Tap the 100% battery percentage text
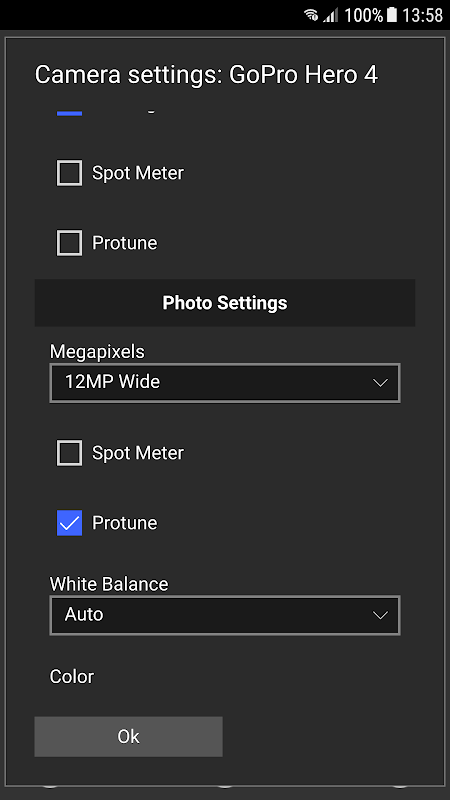This screenshot has height=800, width=450. click(x=363, y=15)
